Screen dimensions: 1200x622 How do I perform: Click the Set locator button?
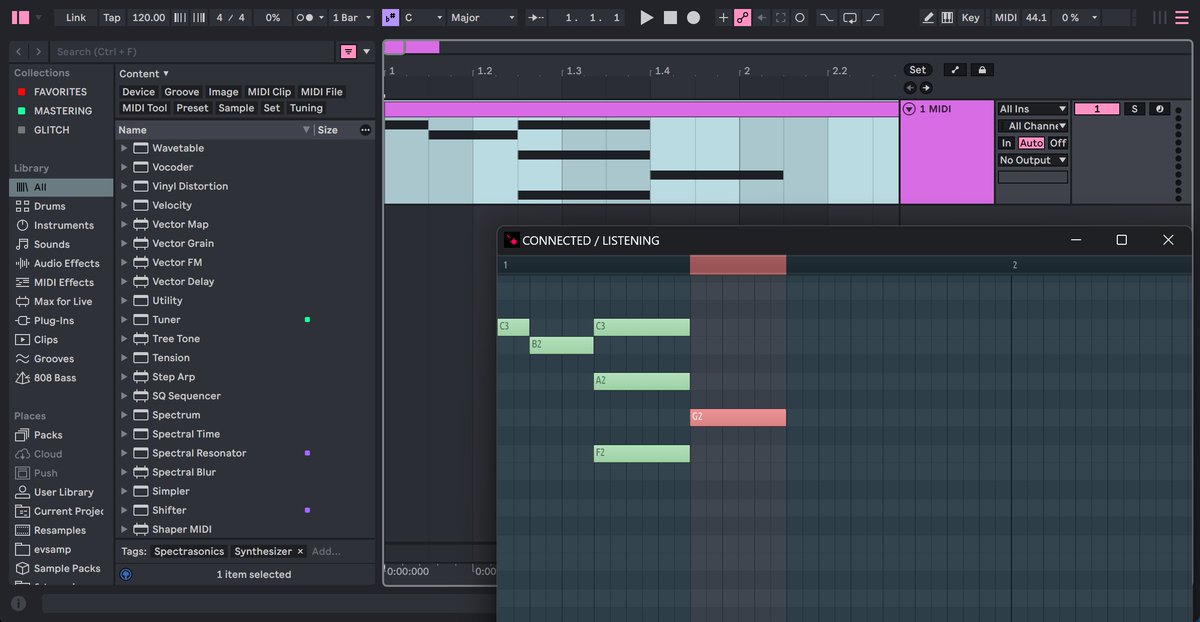coord(917,70)
